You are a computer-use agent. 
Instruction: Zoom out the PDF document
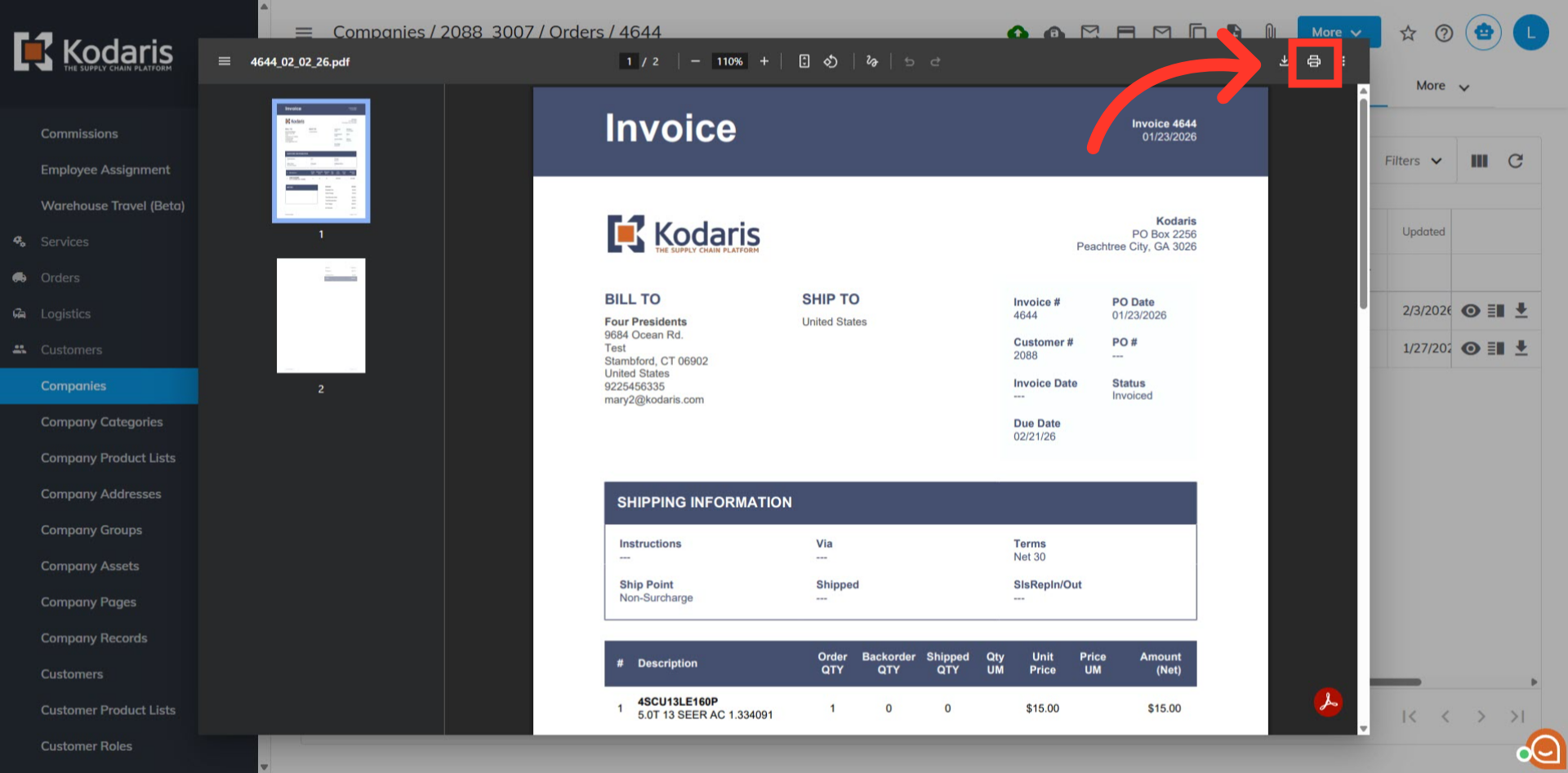tap(695, 61)
